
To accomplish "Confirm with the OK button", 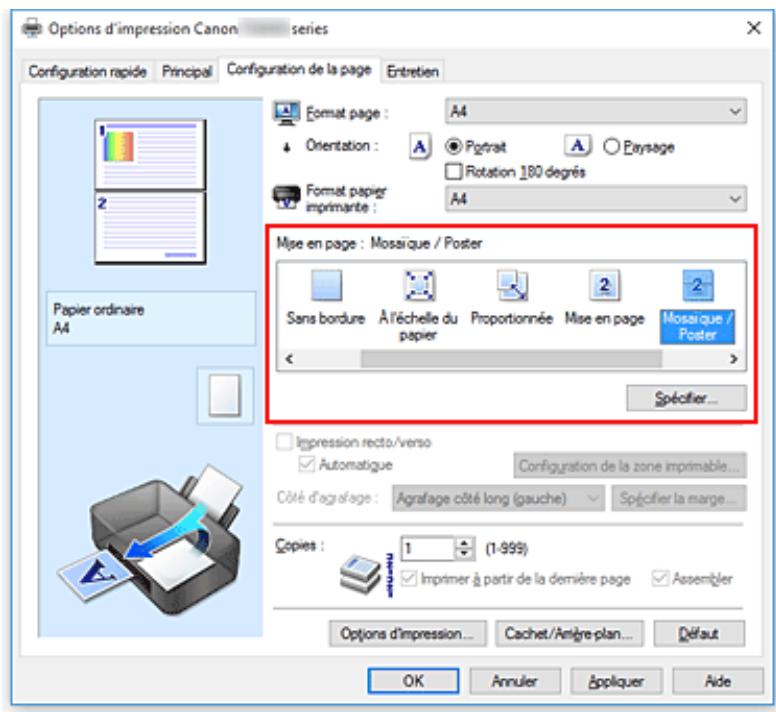I will (x=413, y=681).
